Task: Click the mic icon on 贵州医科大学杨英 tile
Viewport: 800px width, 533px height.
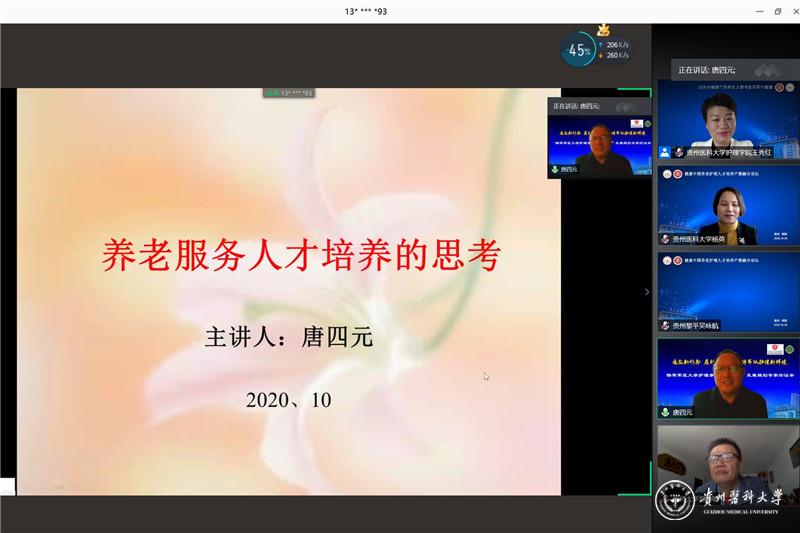Action: coord(664,239)
